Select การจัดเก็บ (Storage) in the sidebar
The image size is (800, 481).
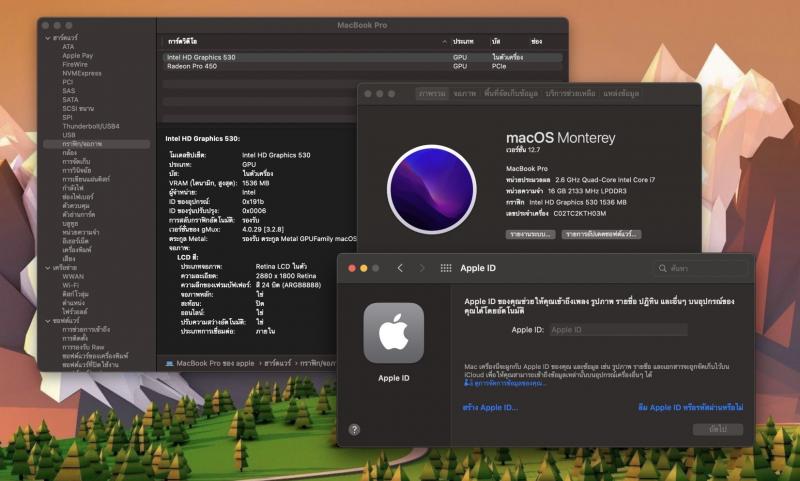click(x=76, y=161)
